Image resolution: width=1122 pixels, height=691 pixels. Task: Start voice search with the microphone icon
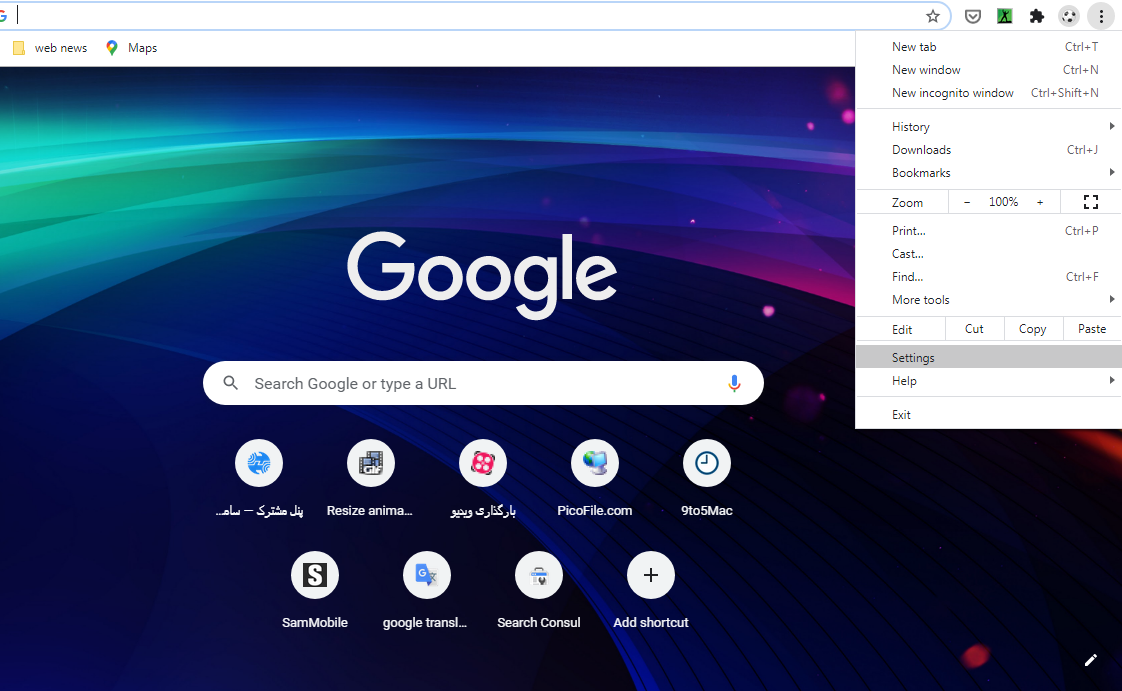(733, 383)
